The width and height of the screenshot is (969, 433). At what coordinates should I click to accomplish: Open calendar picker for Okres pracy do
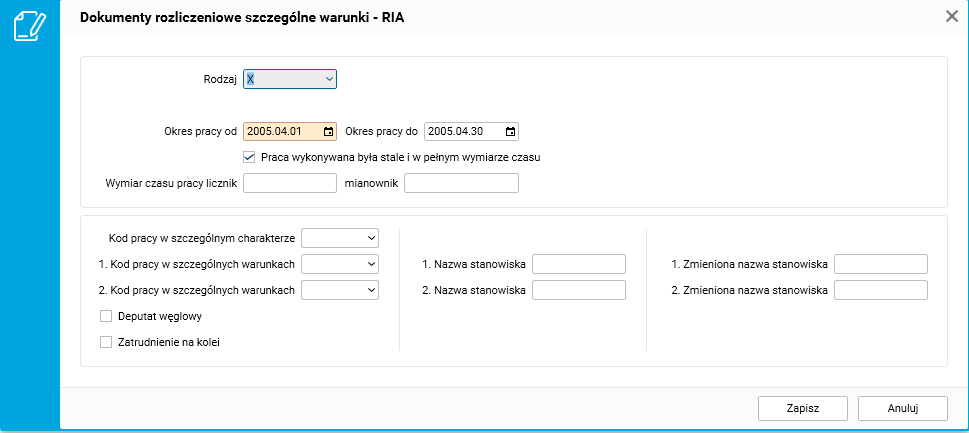tap(510, 131)
